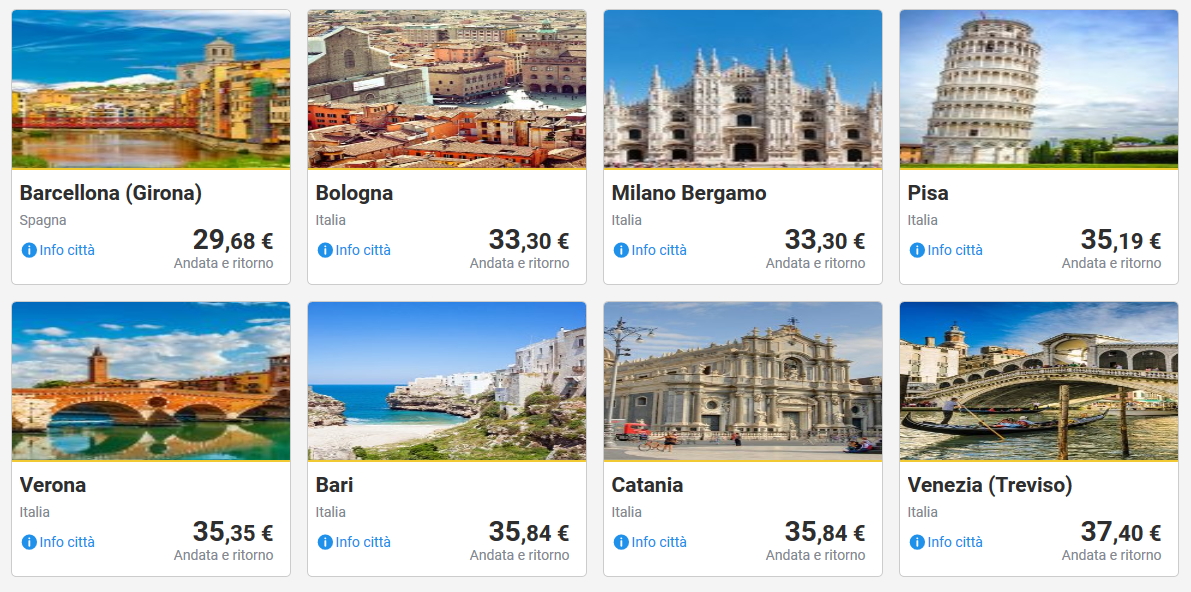Click the info icon on Venezia card
Viewport: 1191px width, 592px height.
[x=917, y=542]
